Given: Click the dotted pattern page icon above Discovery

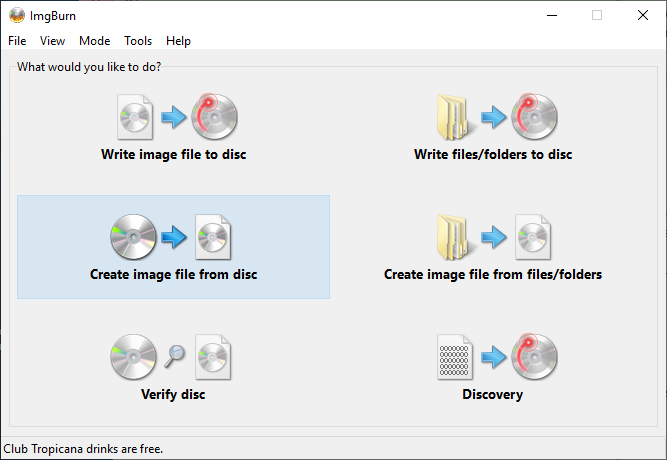Looking at the screenshot, I should click(x=455, y=357).
